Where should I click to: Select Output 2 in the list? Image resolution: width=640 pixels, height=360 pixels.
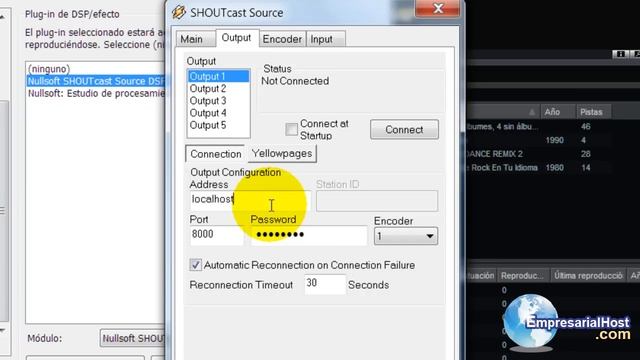point(218,89)
